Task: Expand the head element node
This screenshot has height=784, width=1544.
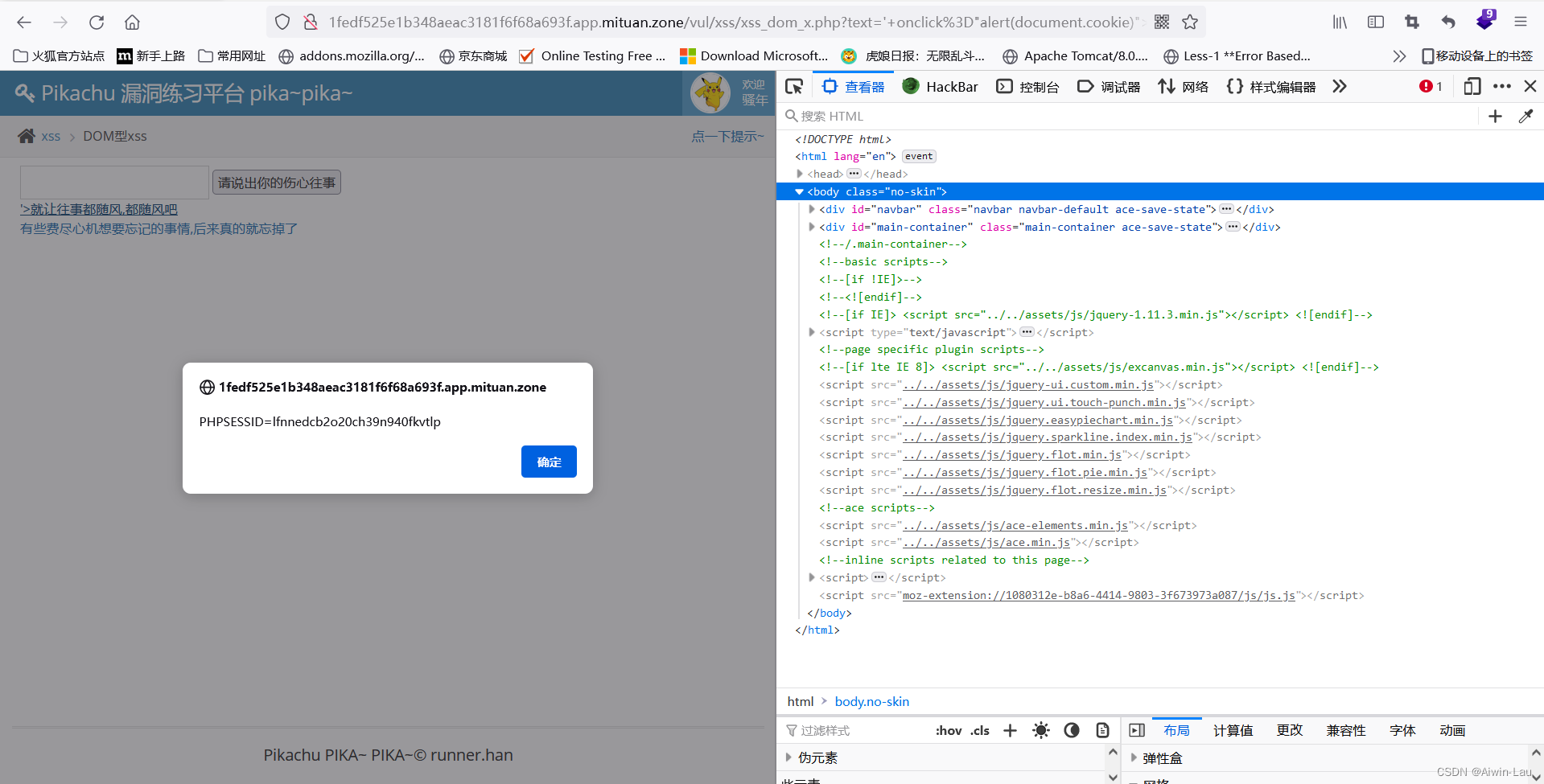Action: tap(800, 174)
